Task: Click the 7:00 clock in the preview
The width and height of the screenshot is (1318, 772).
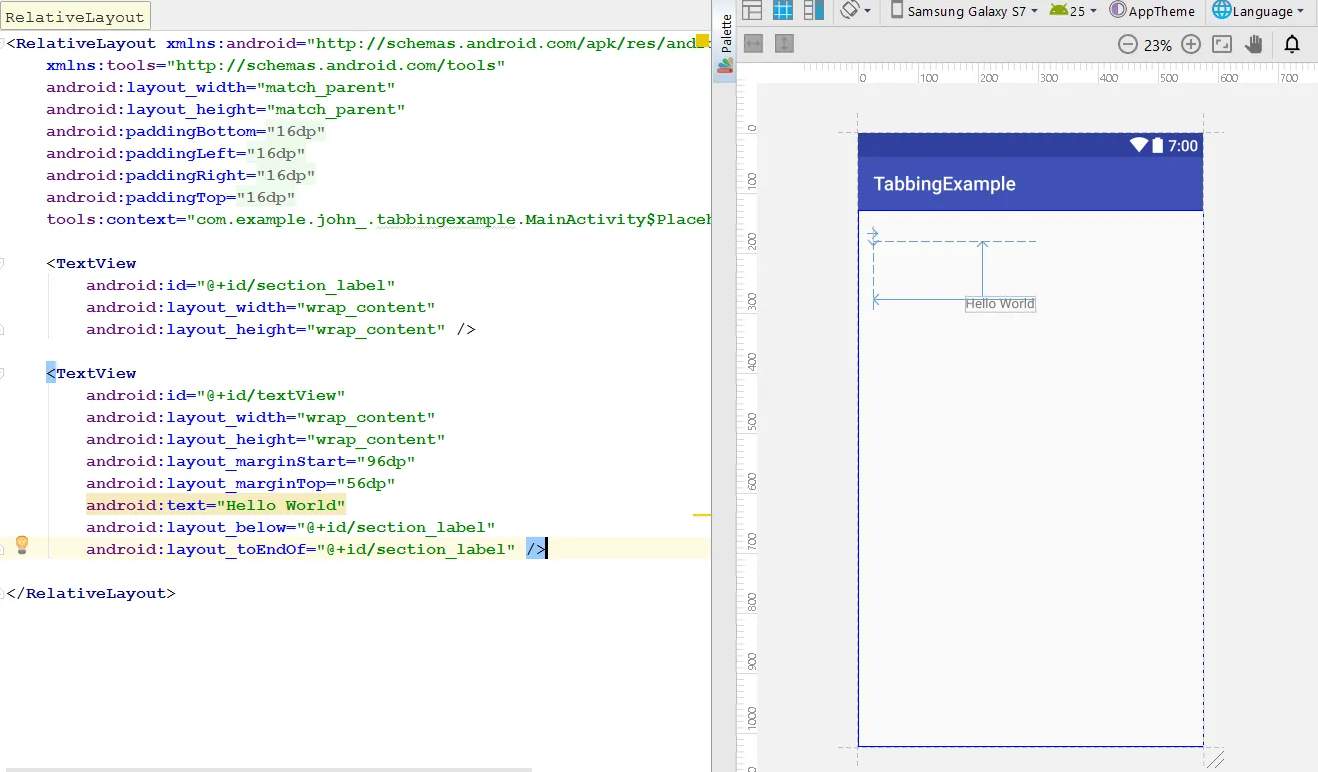Action: 1183,146
